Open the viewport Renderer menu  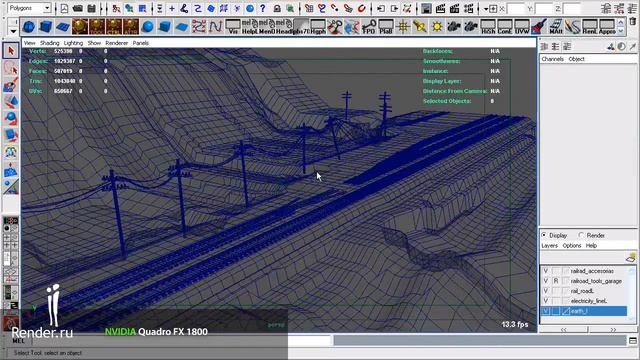[117, 43]
